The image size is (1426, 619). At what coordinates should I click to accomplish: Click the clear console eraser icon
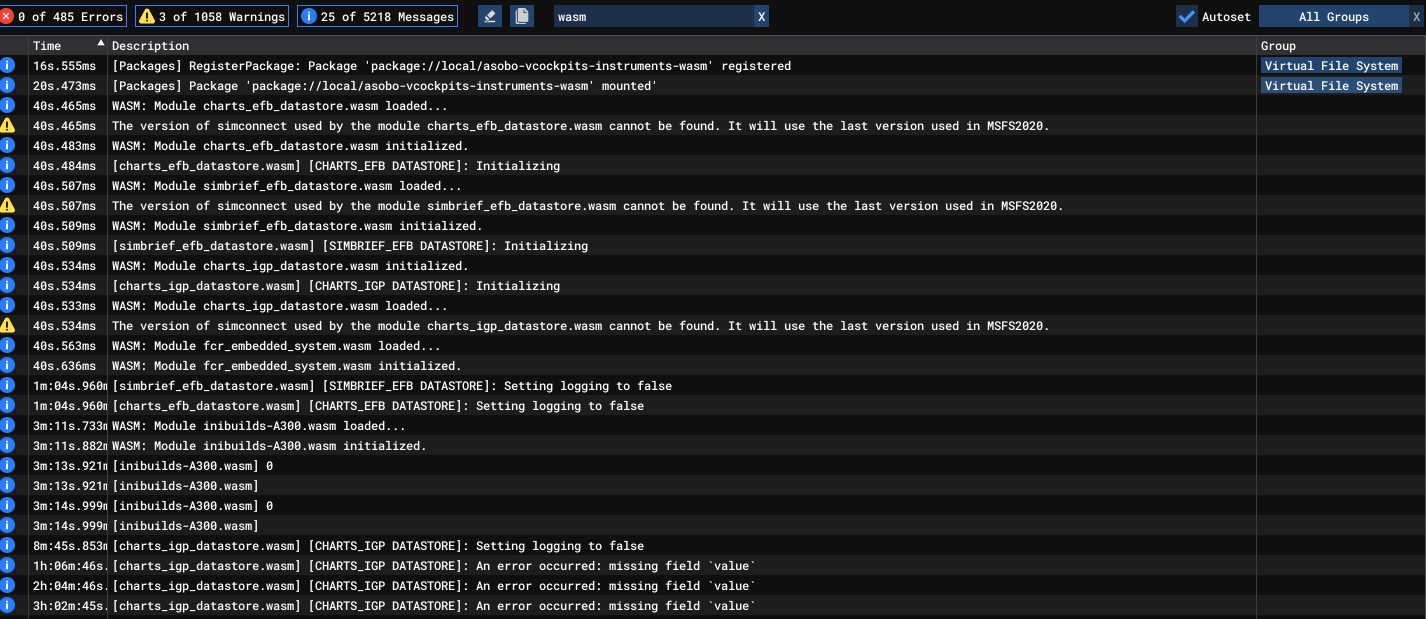[x=489, y=16]
